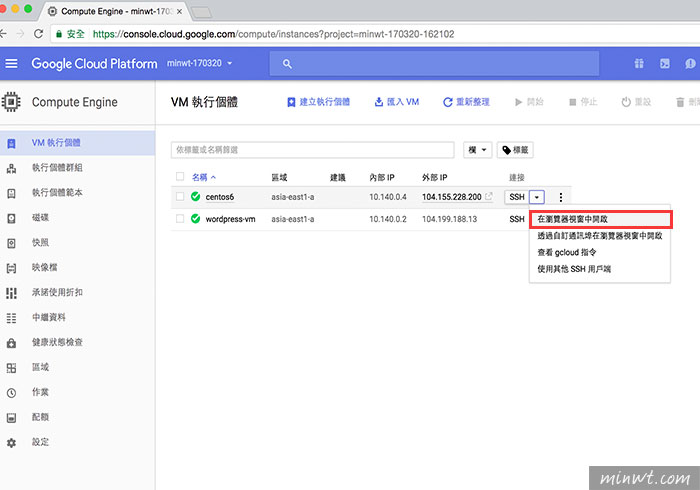
Task: Click the 開始 start toolbar button
Action: coord(529,102)
